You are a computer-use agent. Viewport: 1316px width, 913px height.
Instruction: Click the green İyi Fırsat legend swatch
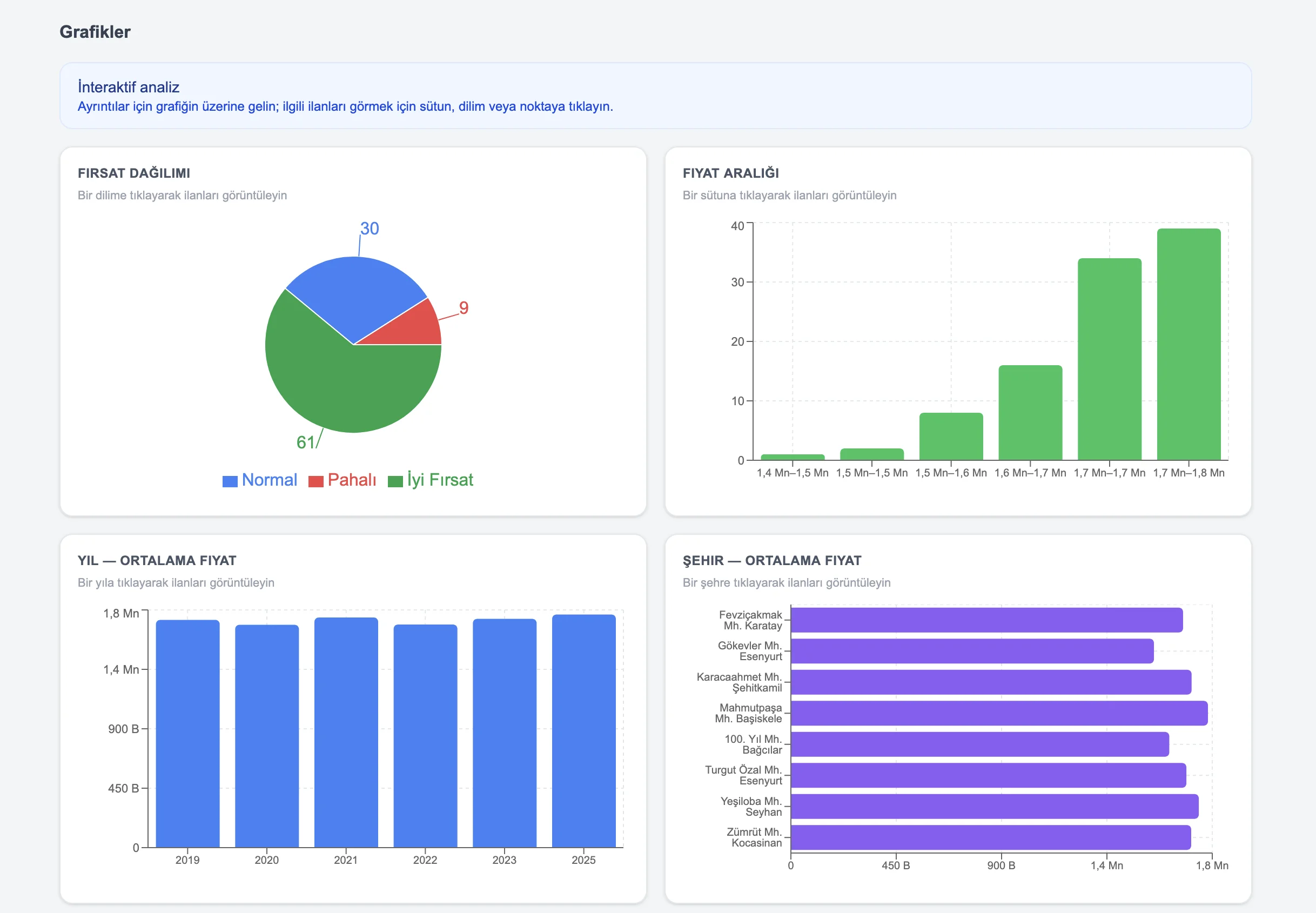395,481
